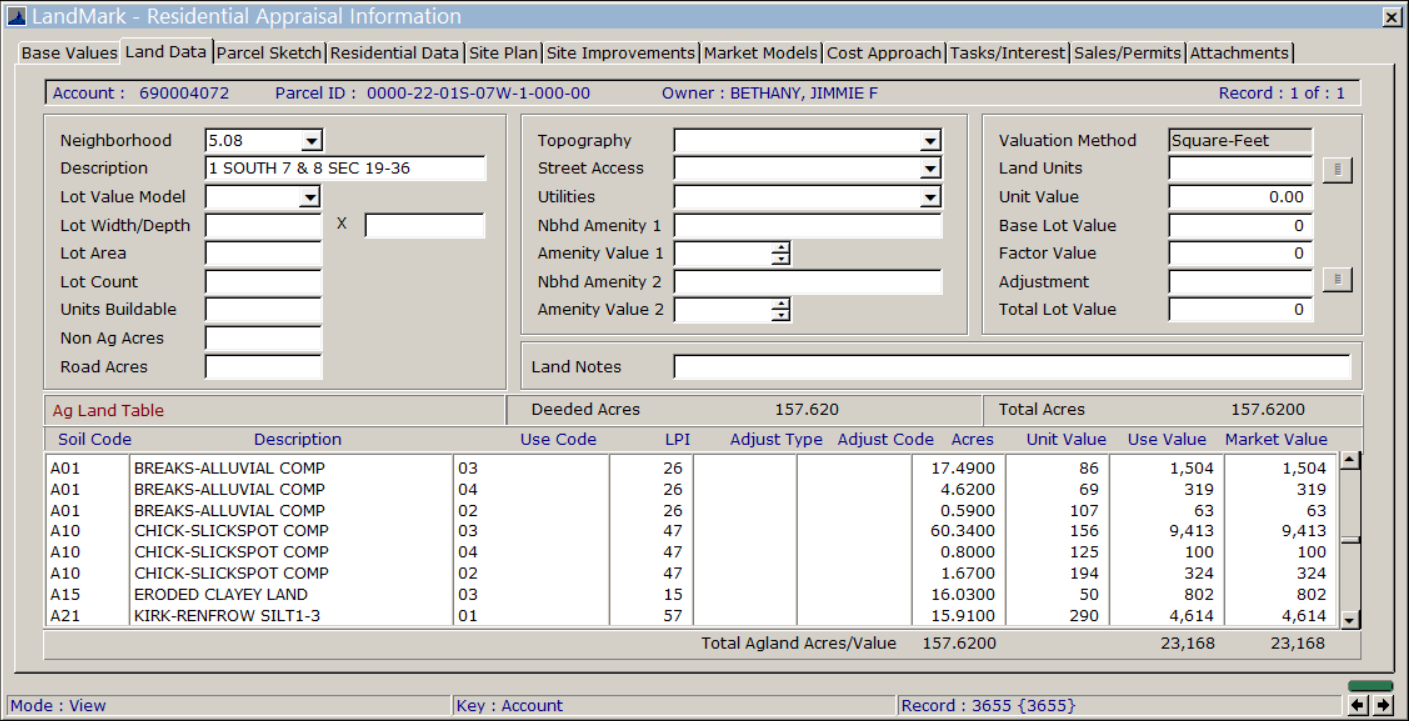Click the button beside Adjustment field
This screenshot has height=721, width=1409.
pyautogui.click(x=1337, y=281)
